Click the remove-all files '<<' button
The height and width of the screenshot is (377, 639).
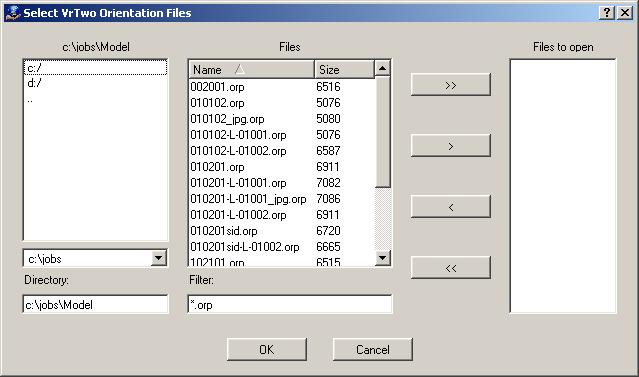pyautogui.click(x=450, y=268)
